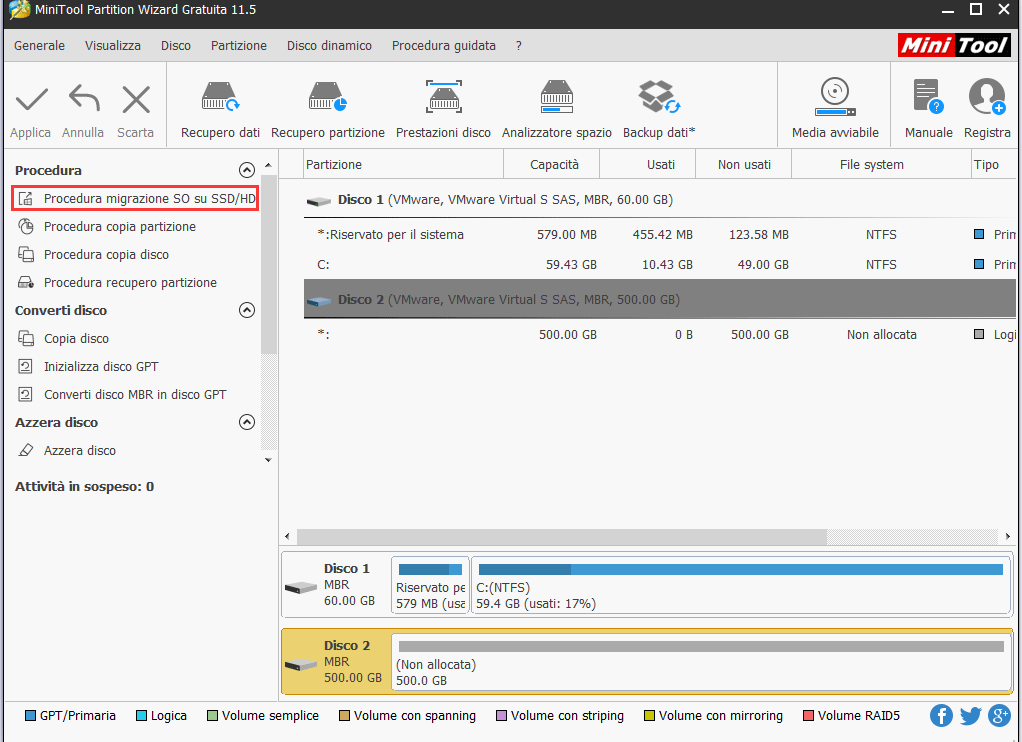Image resolution: width=1022 pixels, height=742 pixels.
Task: Collapse the Procedura section
Action: (247, 170)
